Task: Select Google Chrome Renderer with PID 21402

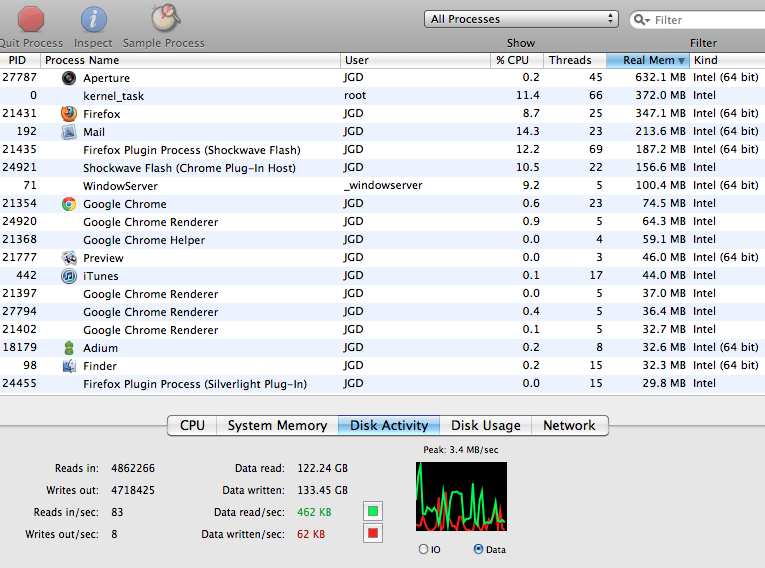Action: [382, 330]
